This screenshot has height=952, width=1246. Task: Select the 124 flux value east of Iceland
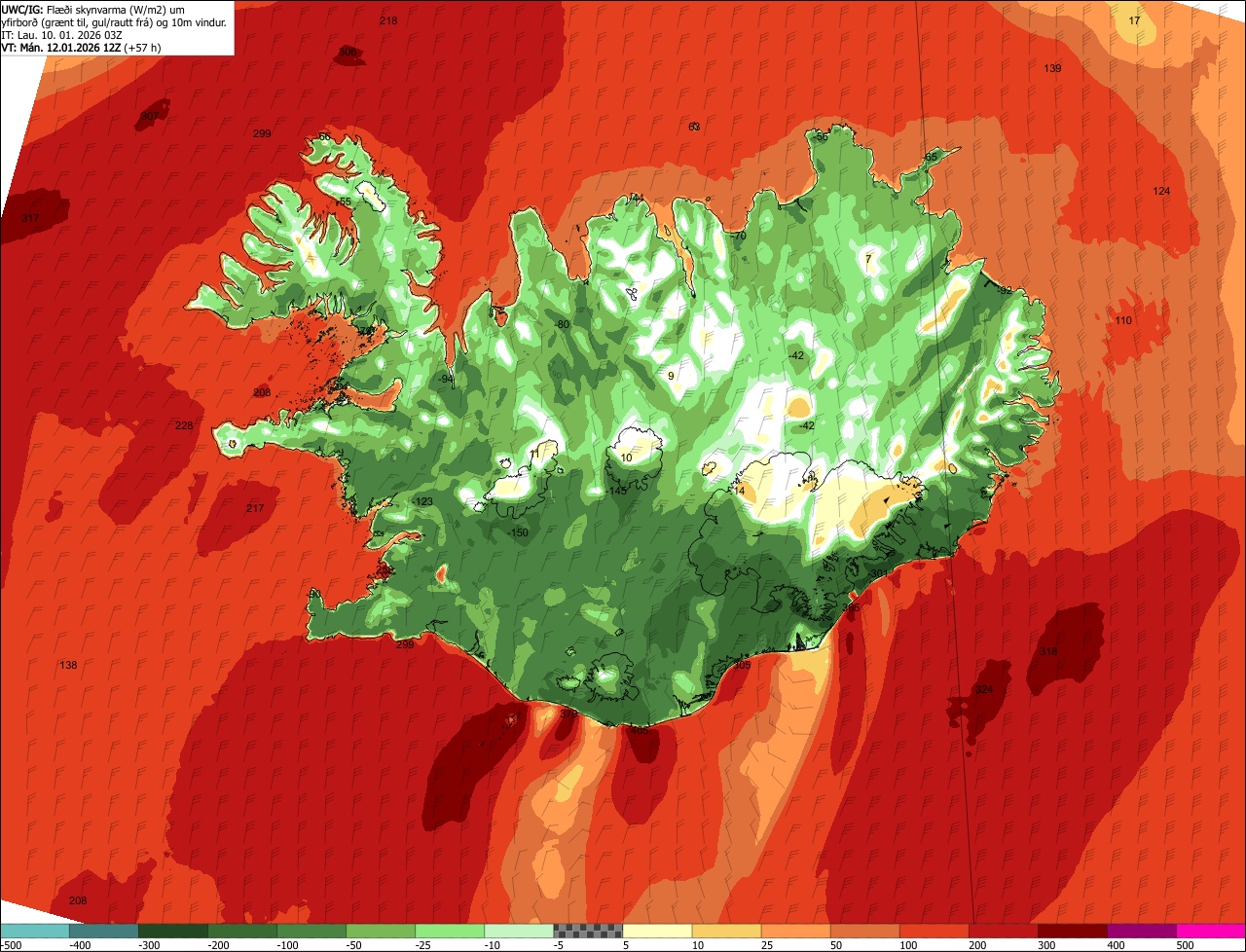click(x=1161, y=191)
